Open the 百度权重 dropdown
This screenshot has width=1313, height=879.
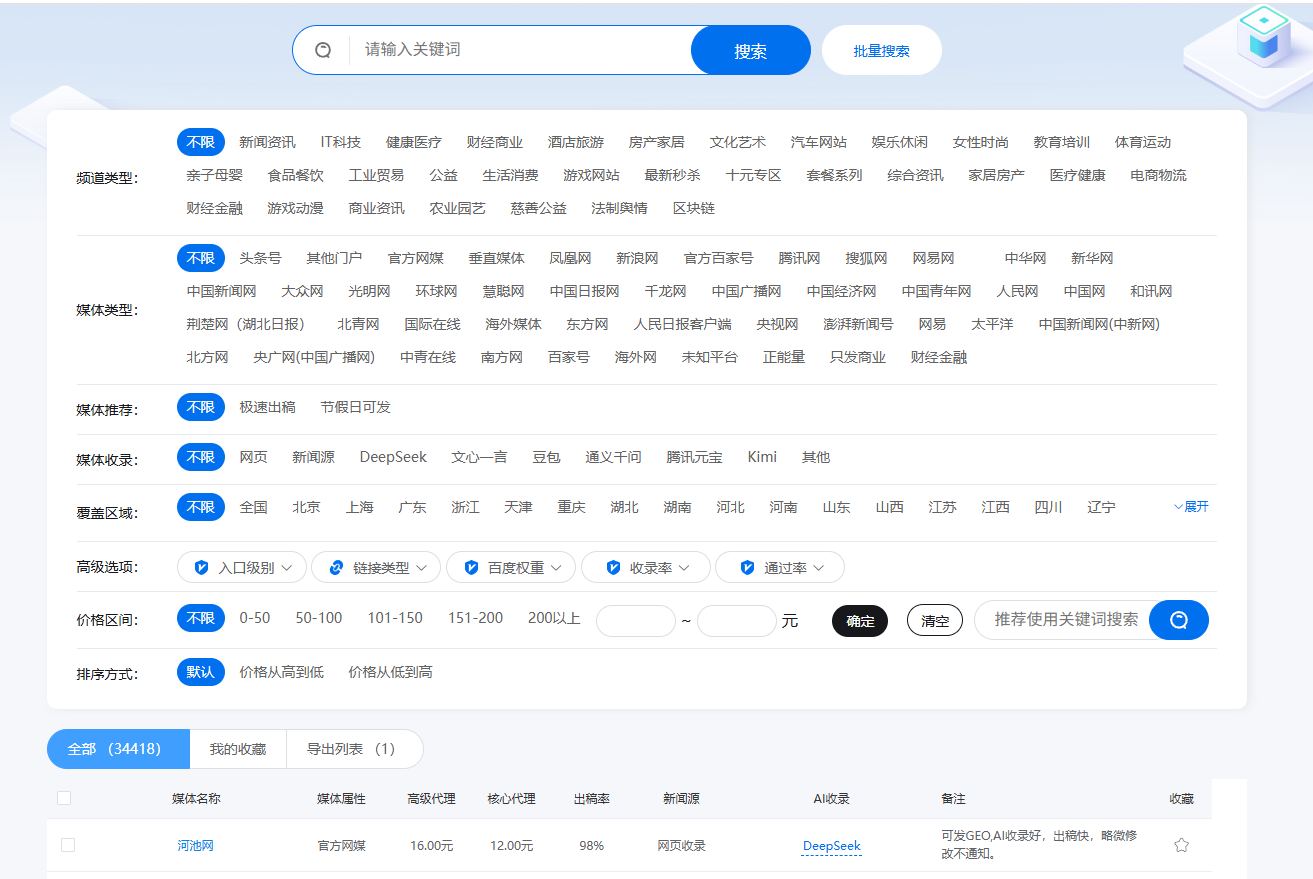511,567
